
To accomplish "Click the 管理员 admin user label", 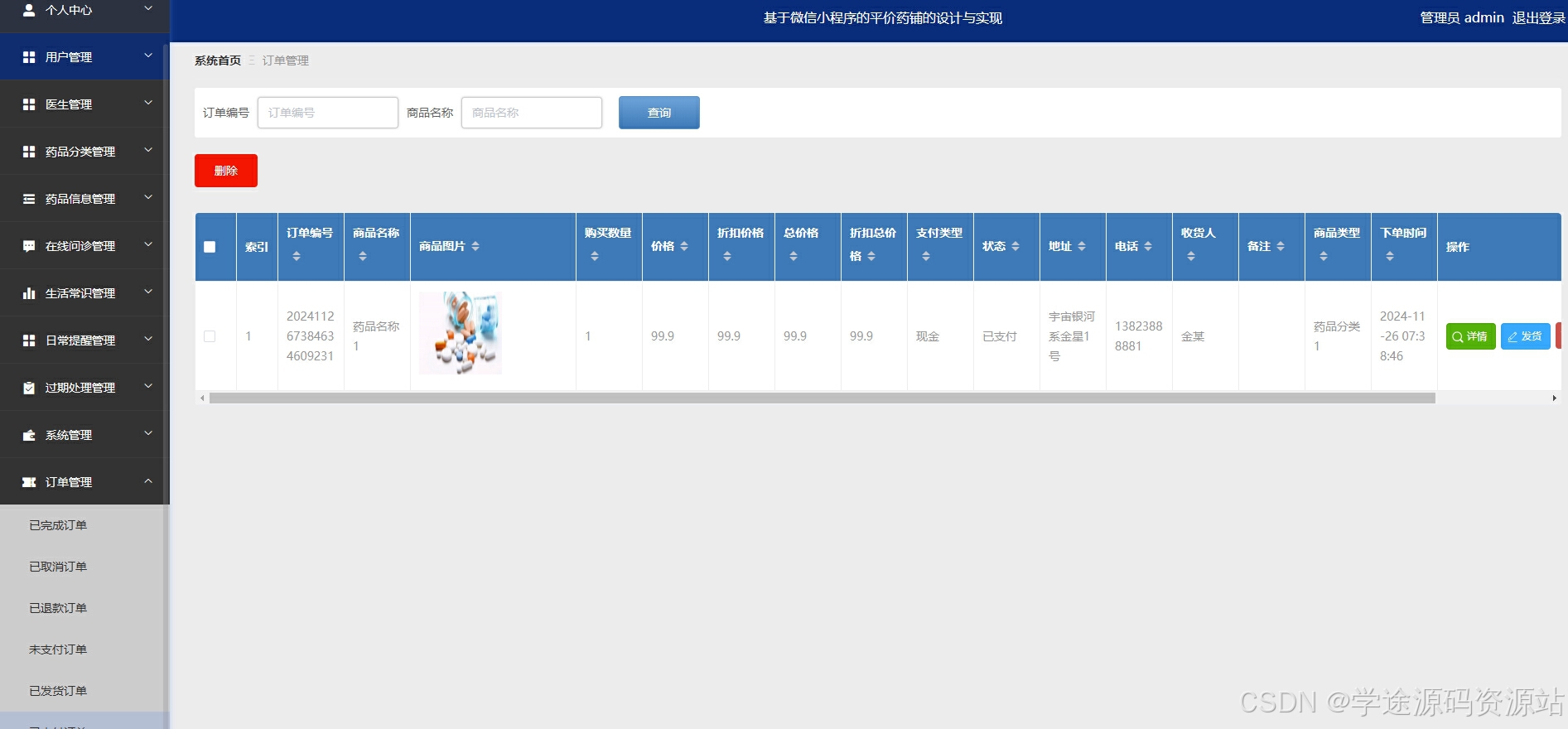I will [x=1462, y=18].
